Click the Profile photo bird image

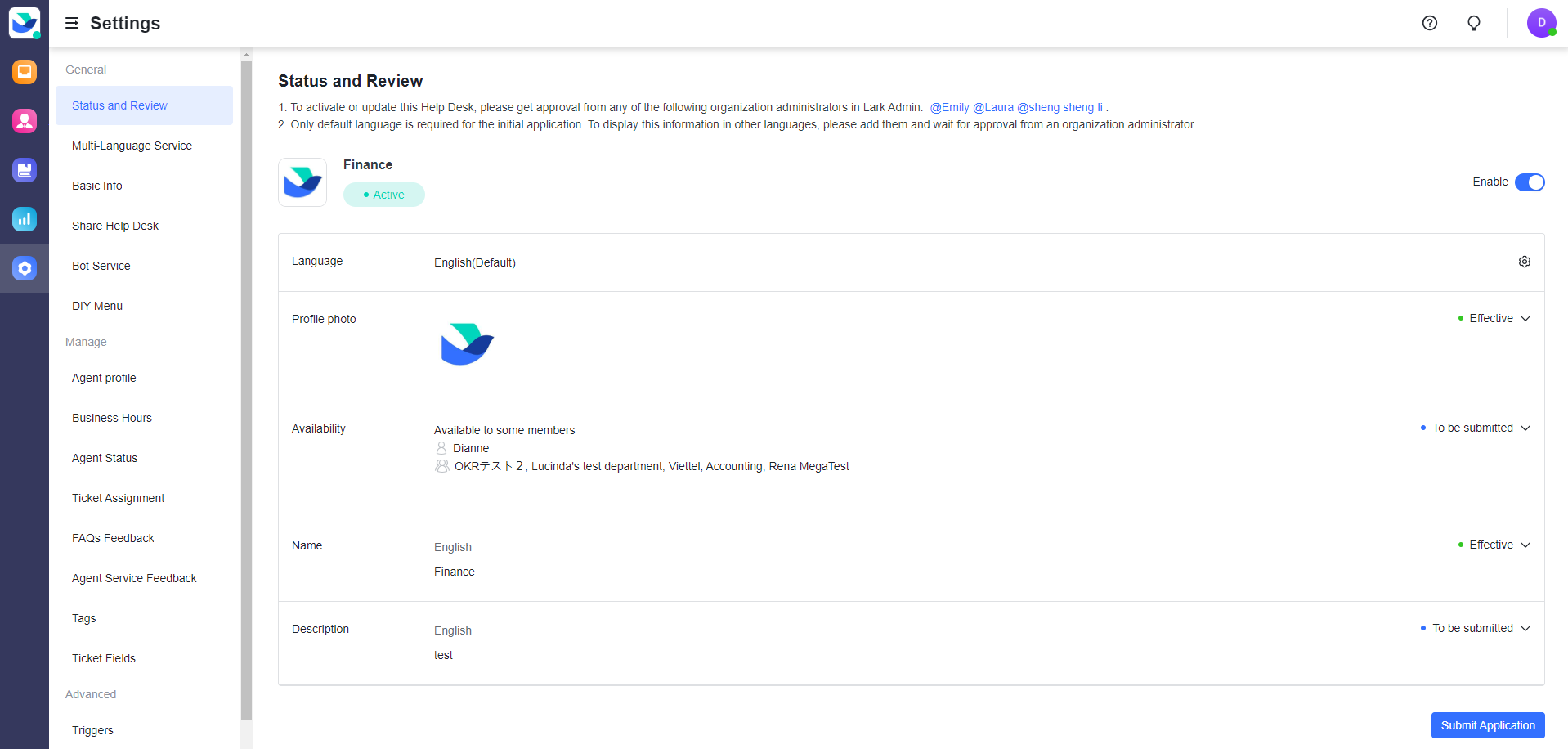[x=468, y=344]
